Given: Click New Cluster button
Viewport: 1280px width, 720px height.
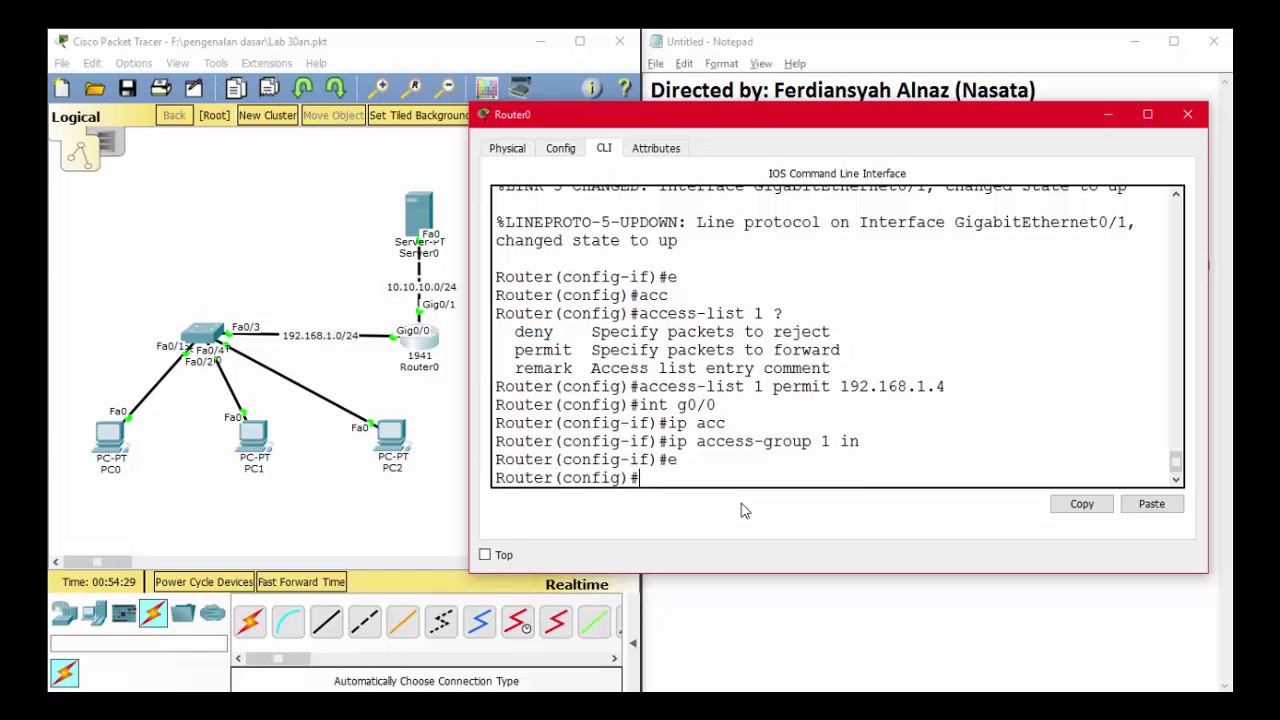Looking at the screenshot, I should (x=267, y=116).
